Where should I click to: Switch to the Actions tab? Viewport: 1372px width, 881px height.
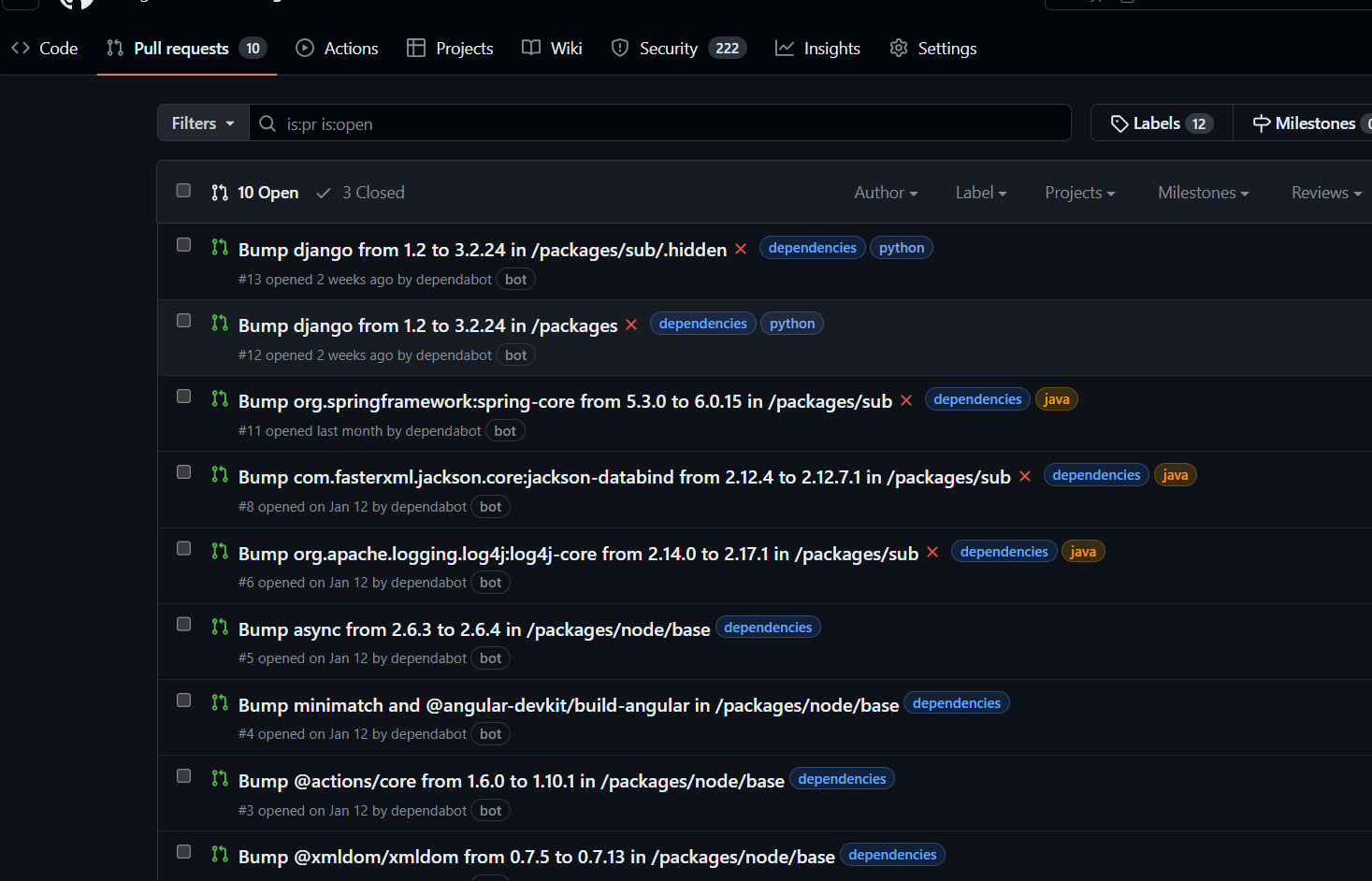point(338,49)
